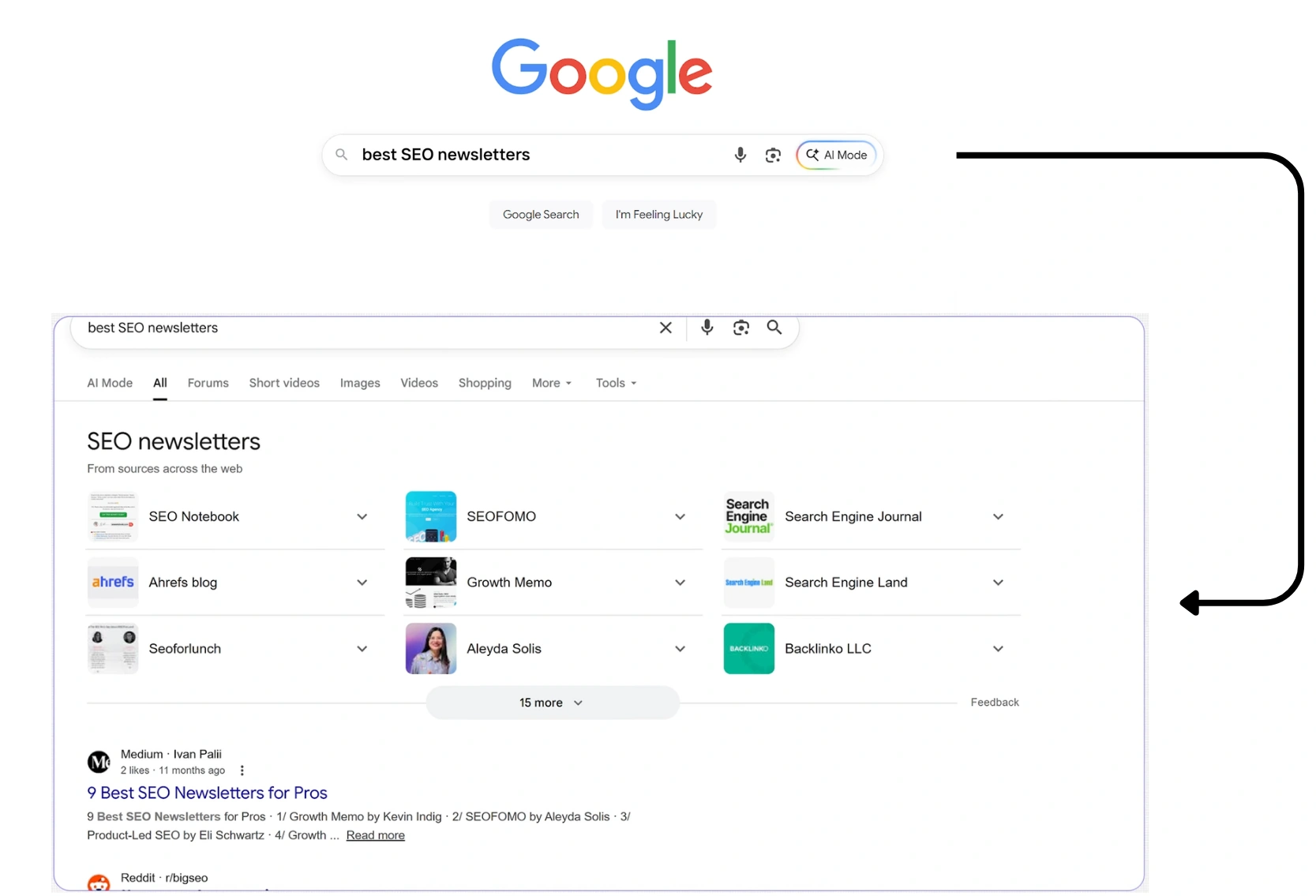Image resolution: width=1316 pixels, height=896 pixels.
Task: Expand the SEOFOMO entry chevron
Action: (x=680, y=517)
